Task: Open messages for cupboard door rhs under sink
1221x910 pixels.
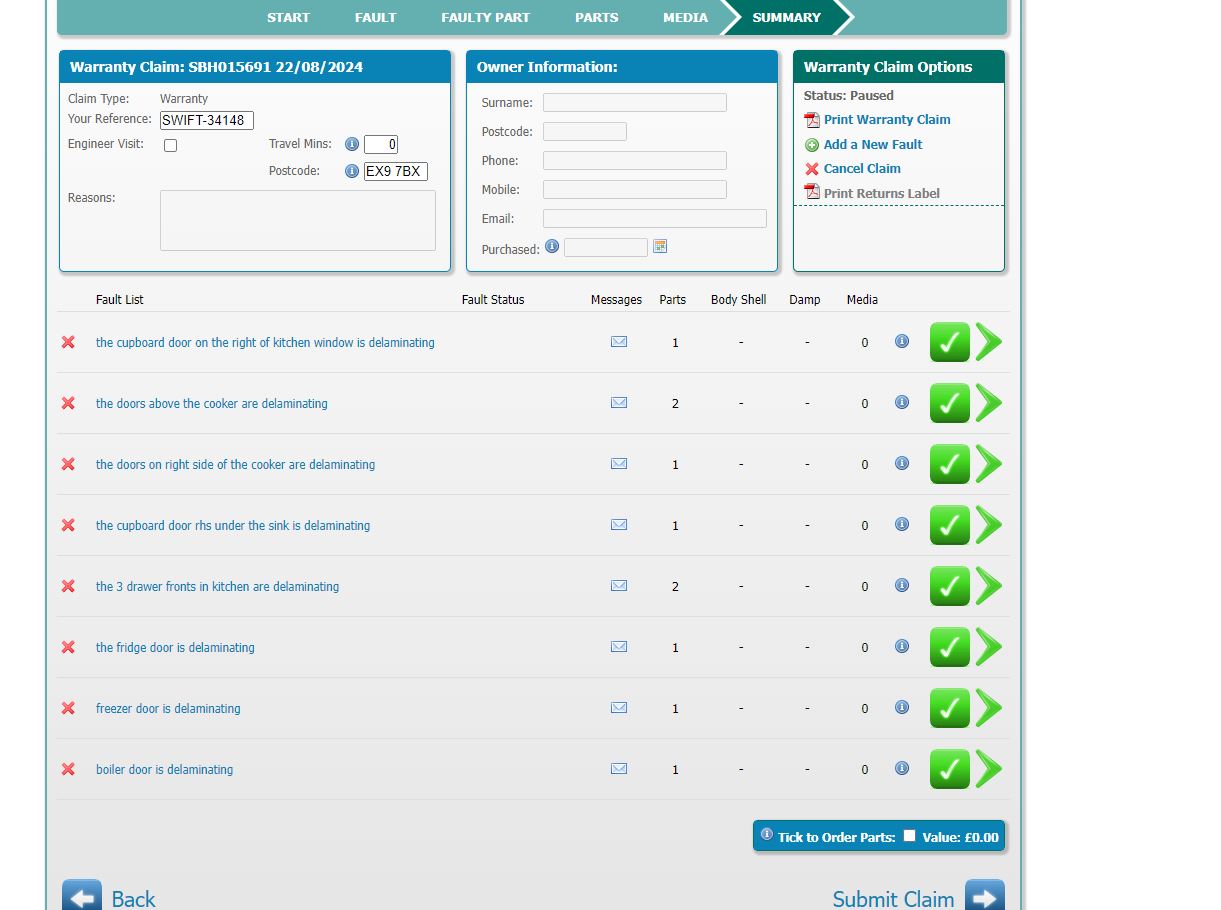Action: coord(619,525)
